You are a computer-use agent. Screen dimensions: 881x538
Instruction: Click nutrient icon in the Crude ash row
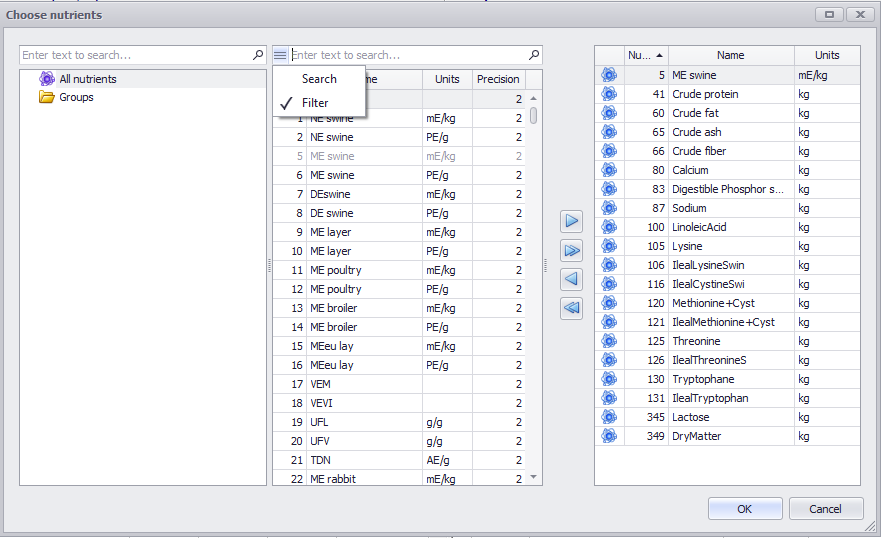(609, 132)
